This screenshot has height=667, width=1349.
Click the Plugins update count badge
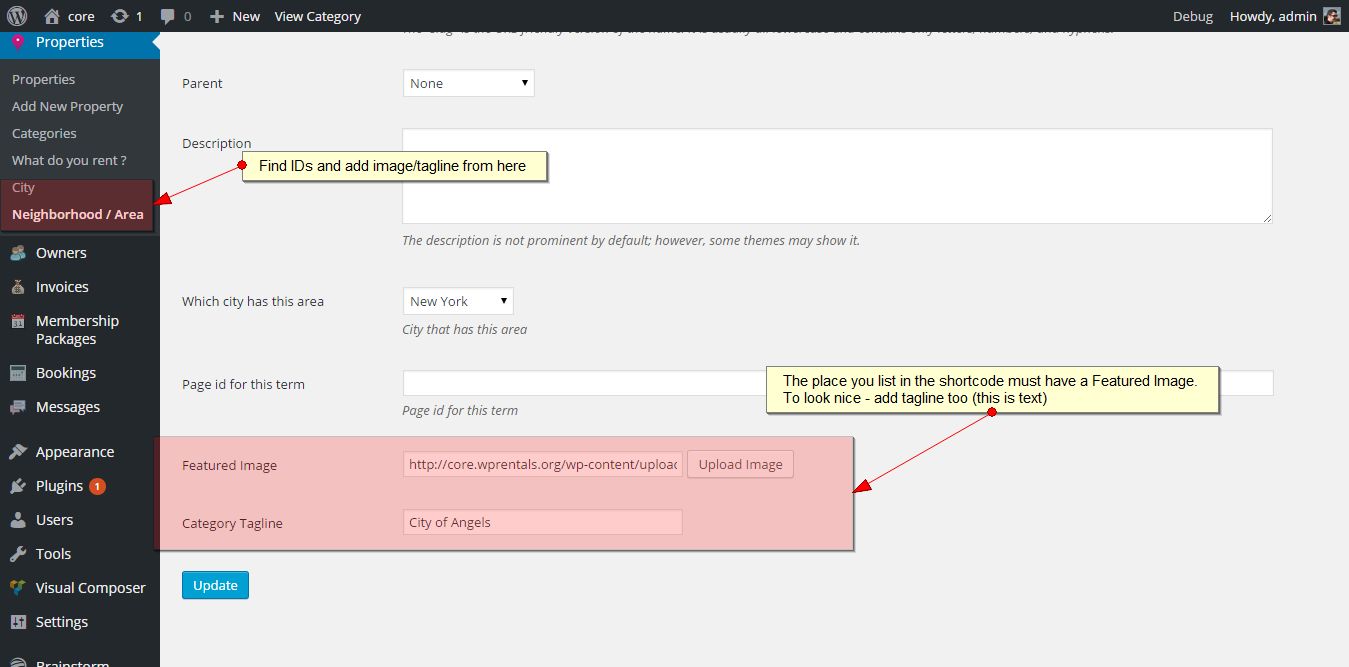pyautogui.click(x=97, y=486)
